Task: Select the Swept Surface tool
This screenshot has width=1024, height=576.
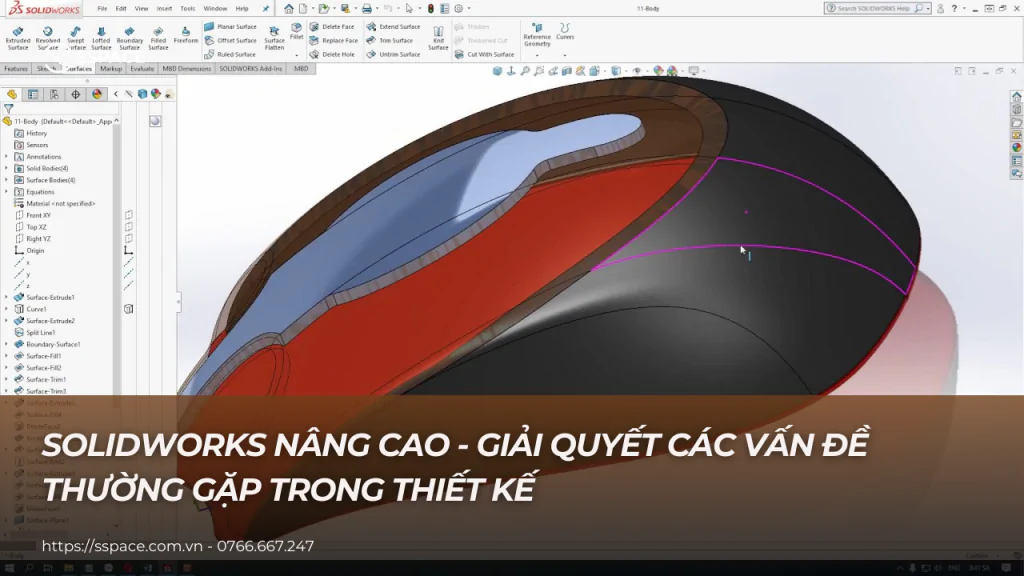Action: pyautogui.click(x=76, y=39)
